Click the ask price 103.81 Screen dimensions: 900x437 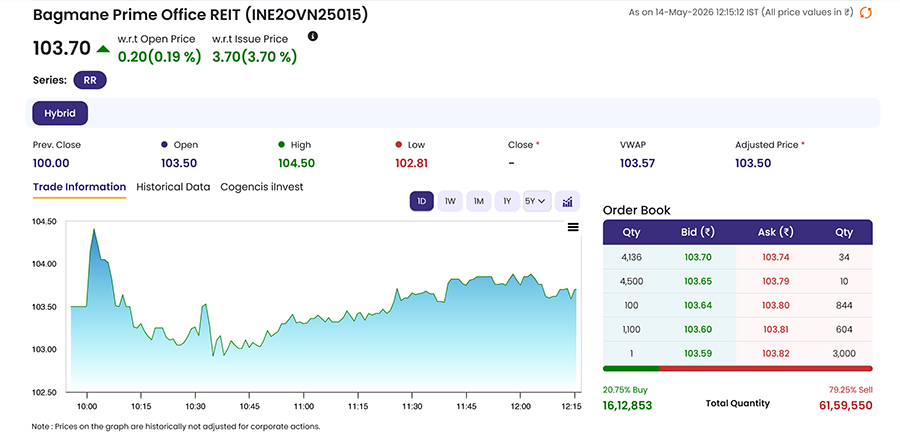point(776,330)
